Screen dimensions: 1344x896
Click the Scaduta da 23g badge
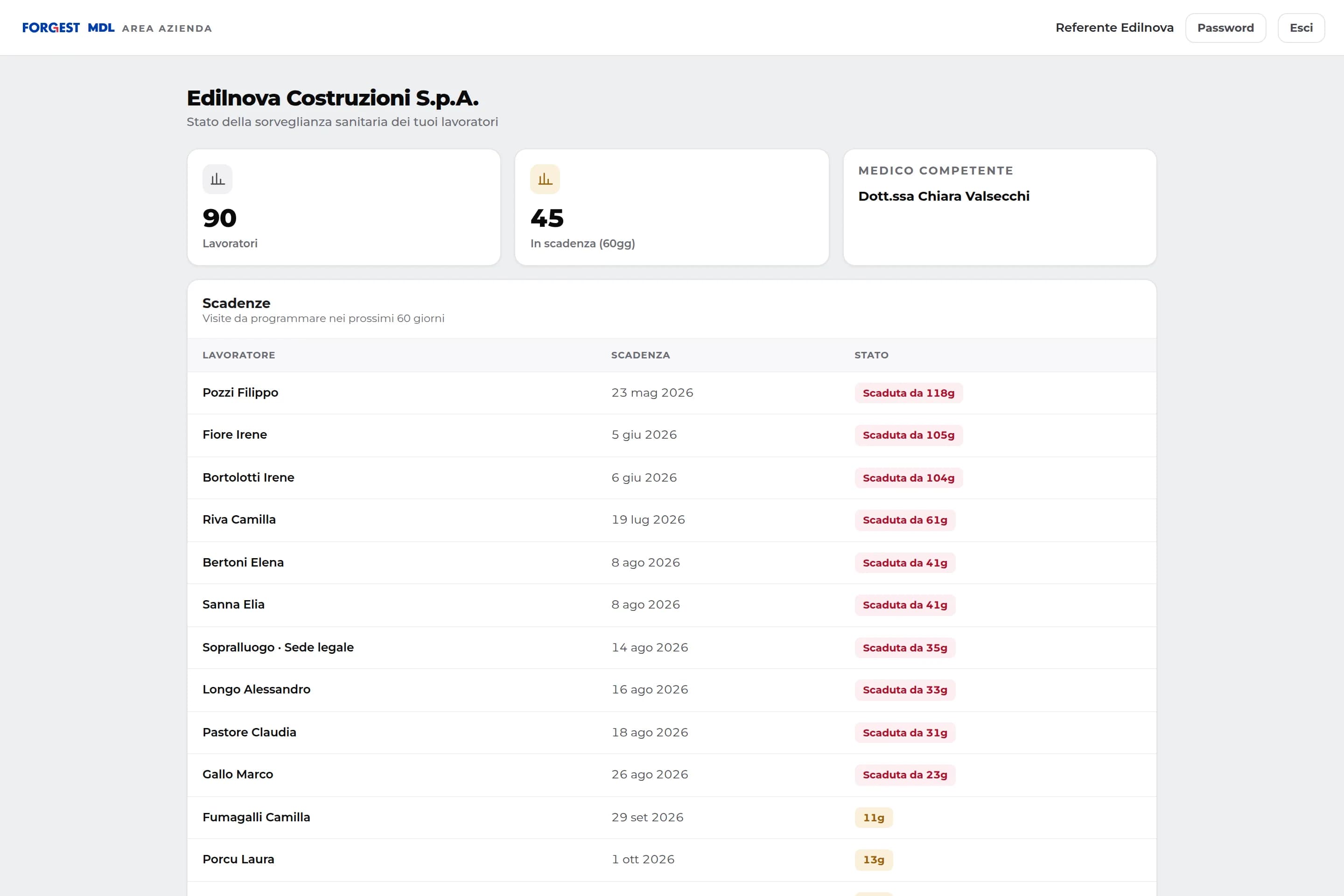[x=905, y=775]
